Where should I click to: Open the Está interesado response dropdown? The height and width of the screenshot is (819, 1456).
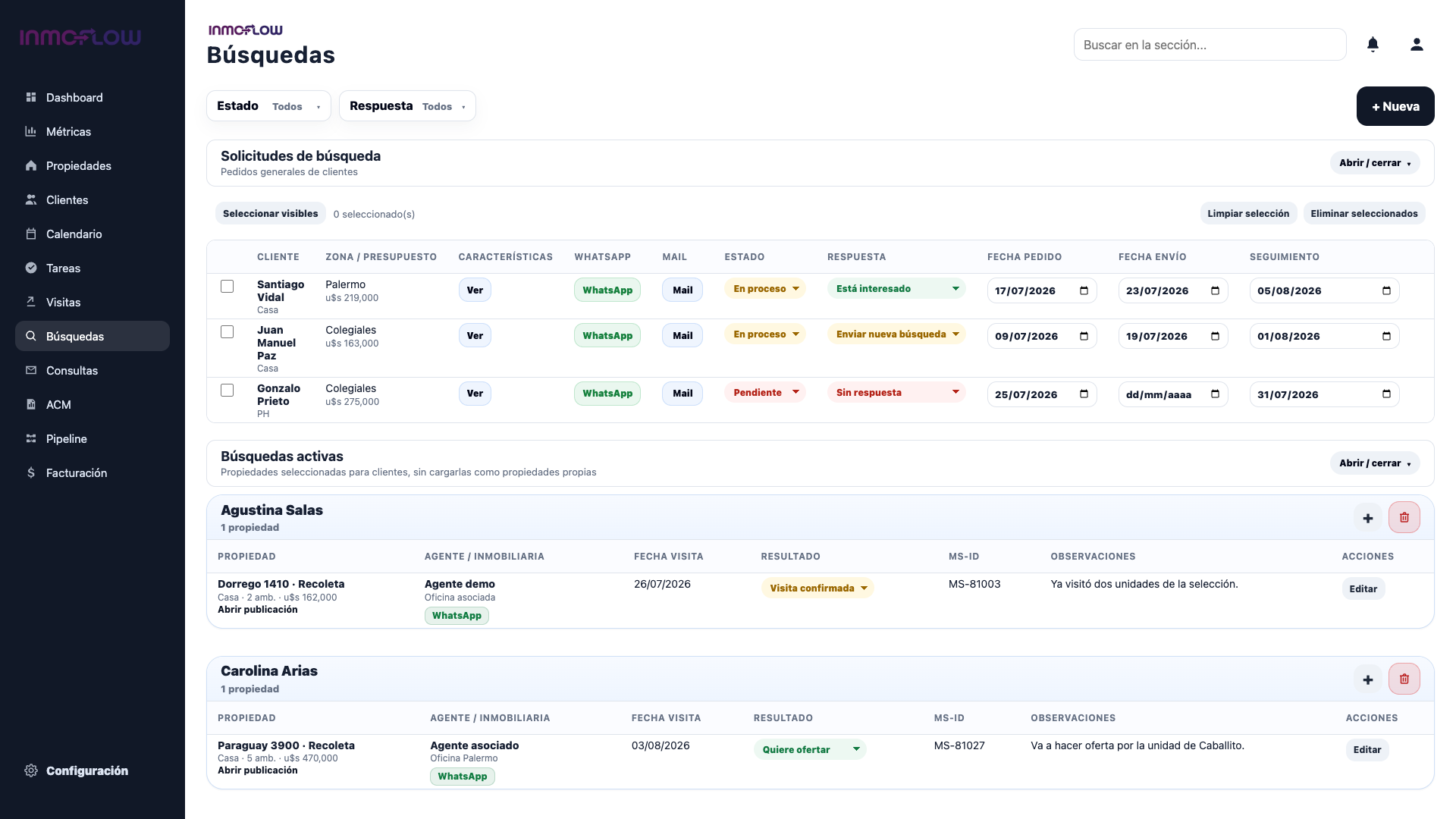pos(896,289)
